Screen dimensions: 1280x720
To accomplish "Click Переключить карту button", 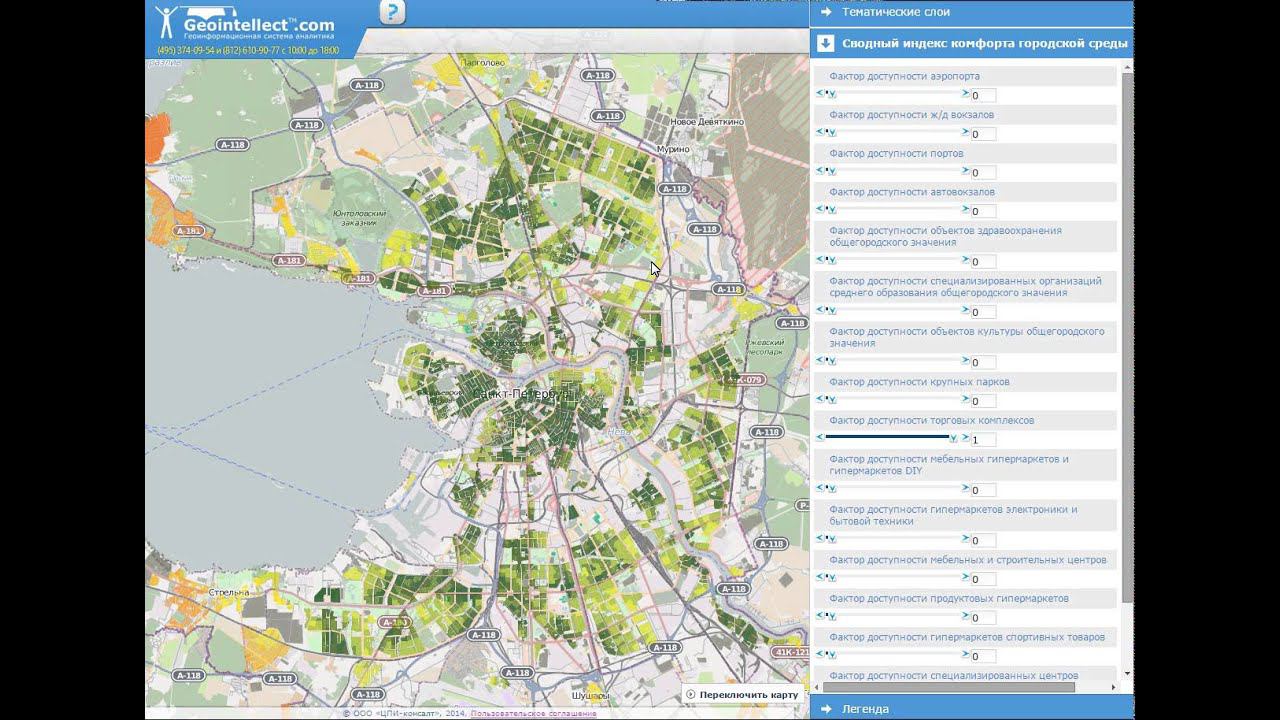I will [743, 694].
